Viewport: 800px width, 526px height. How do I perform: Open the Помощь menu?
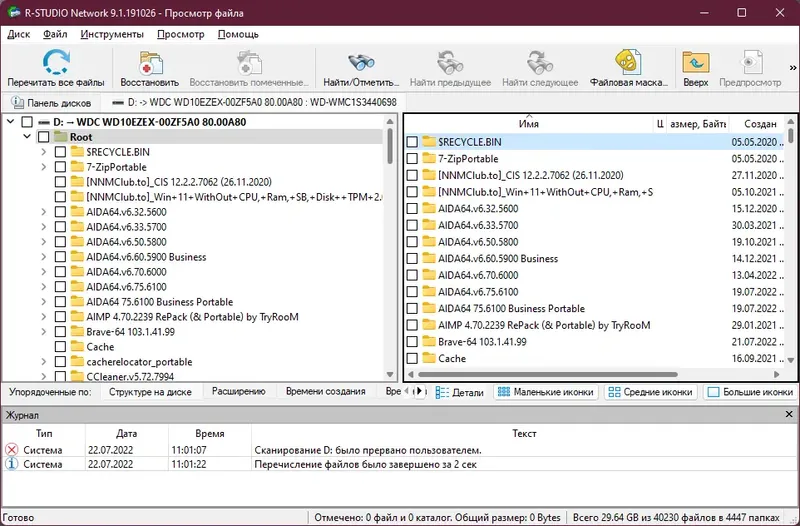tap(238, 34)
